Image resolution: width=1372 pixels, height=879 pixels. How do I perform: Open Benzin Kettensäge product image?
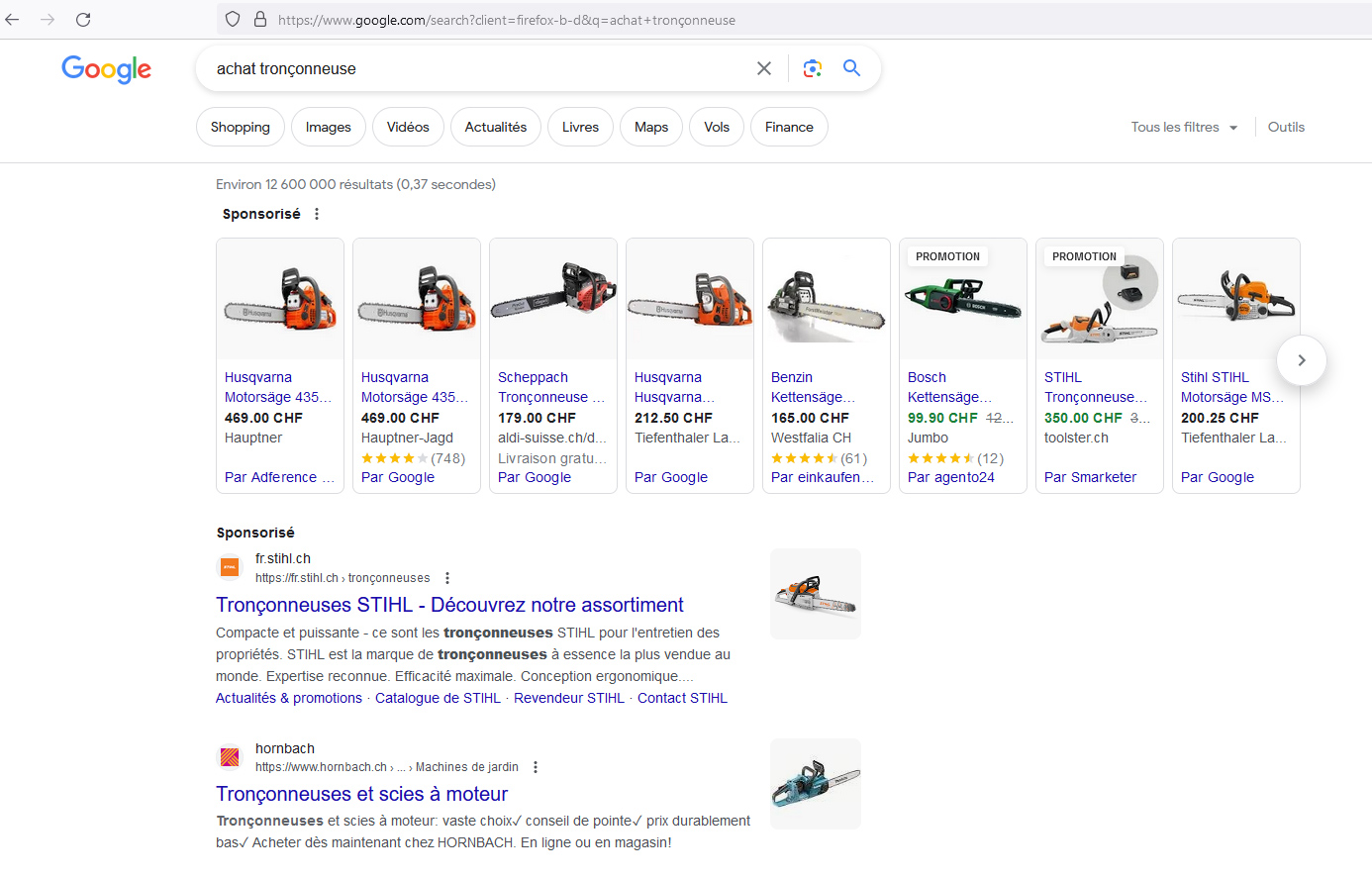pos(827,299)
